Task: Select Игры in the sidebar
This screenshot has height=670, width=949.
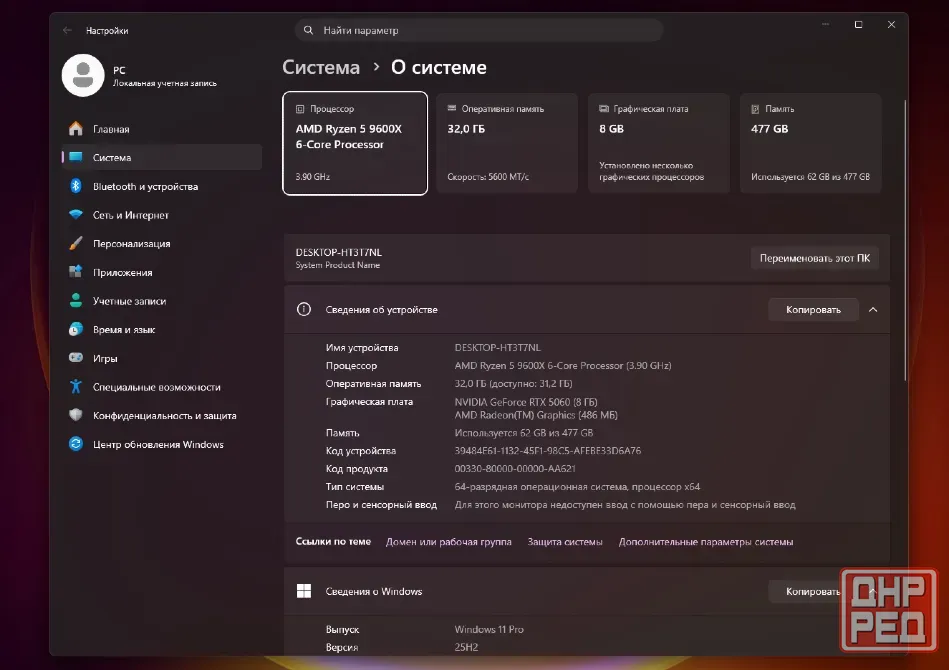Action: pos(162,358)
